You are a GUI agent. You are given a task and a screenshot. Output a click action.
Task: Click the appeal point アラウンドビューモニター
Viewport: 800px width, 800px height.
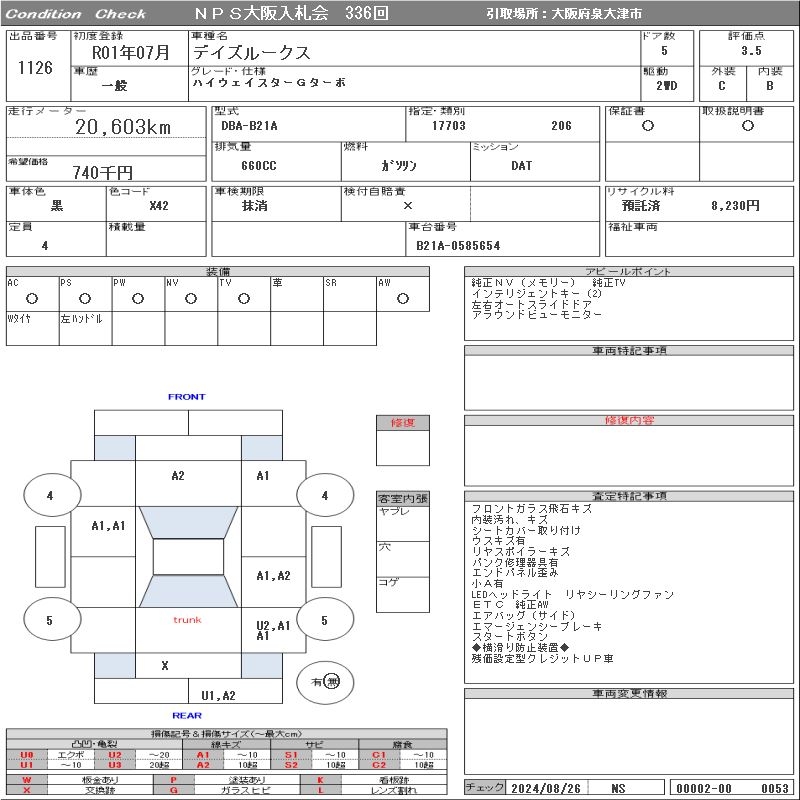pos(537,315)
